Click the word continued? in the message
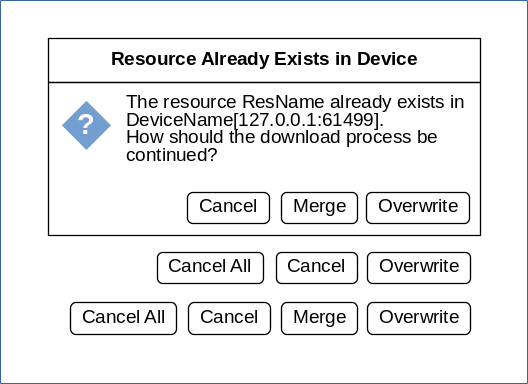This screenshot has height=384, width=528. 172,155
